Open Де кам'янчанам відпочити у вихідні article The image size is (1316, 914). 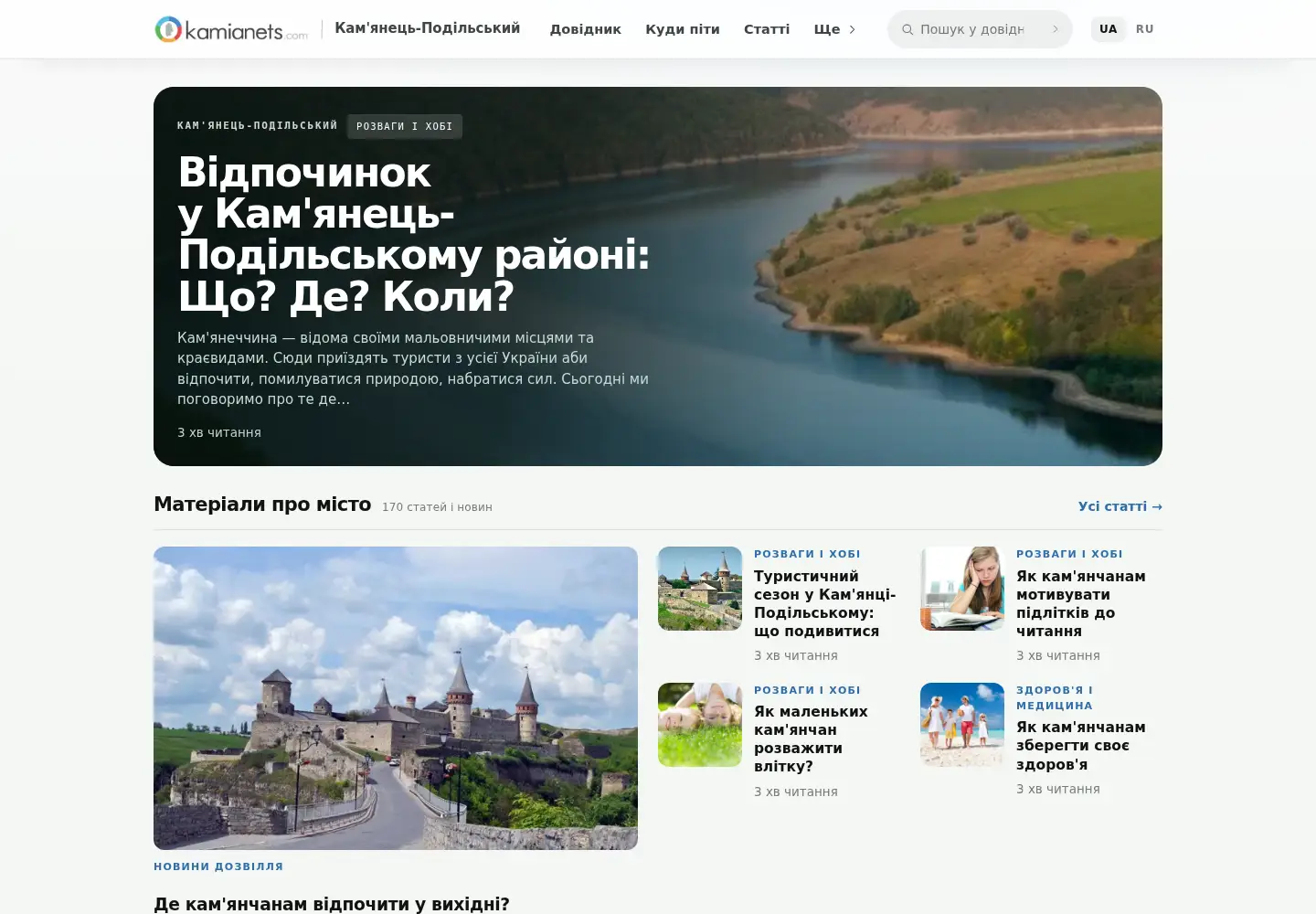coord(332,904)
